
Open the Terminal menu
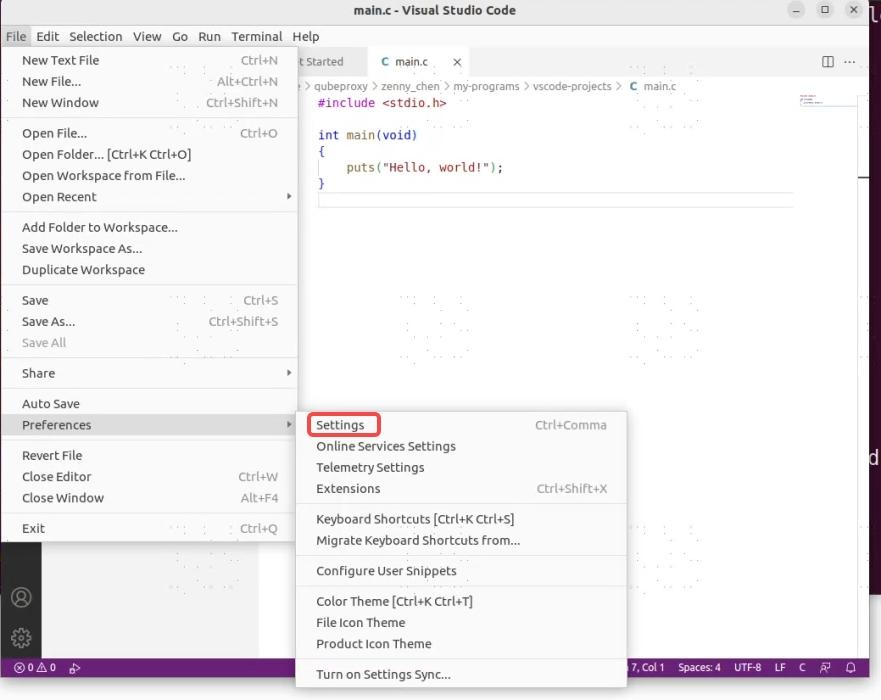click(x=257, y=37)
